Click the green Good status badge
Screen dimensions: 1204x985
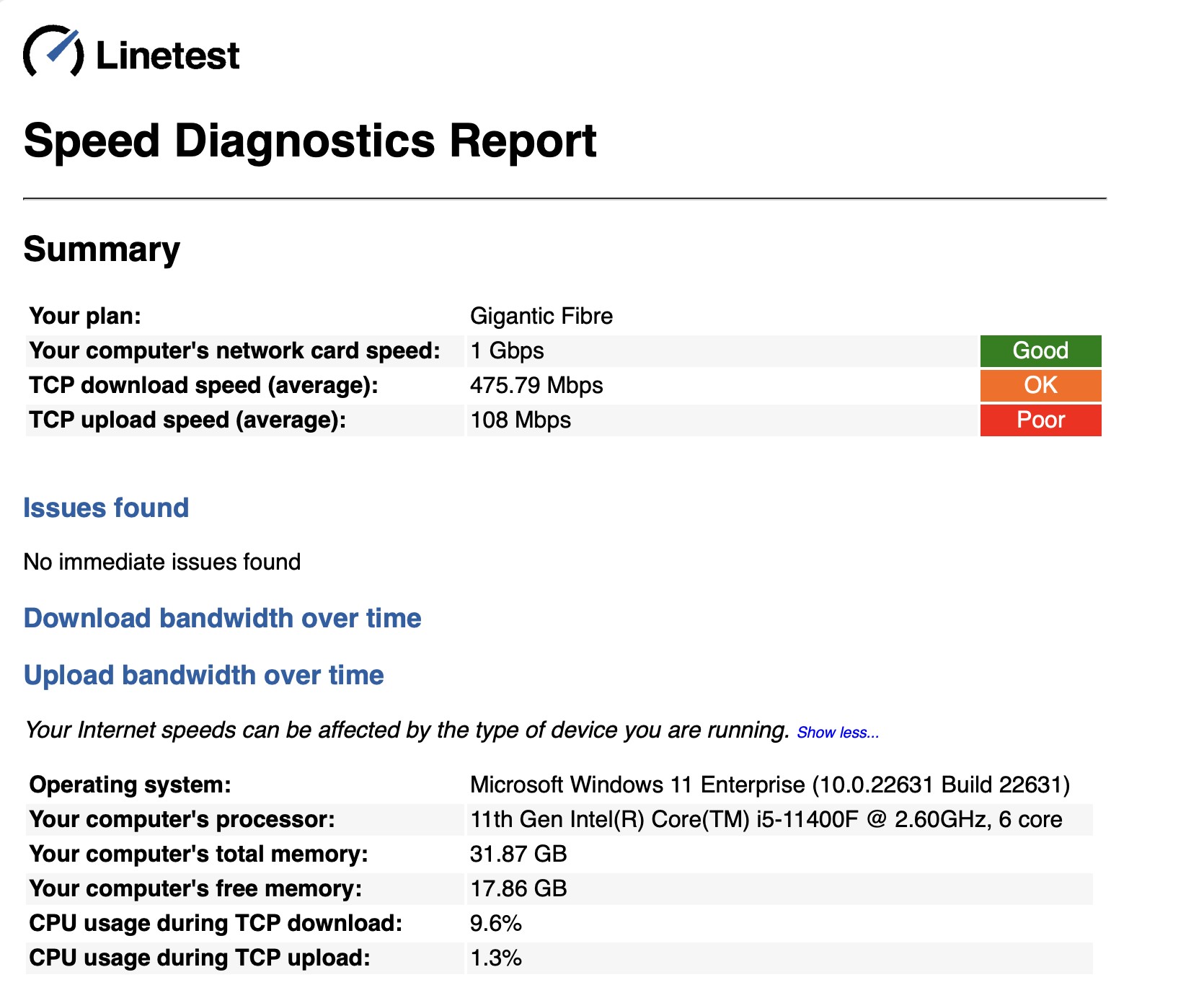point(1040,350)
